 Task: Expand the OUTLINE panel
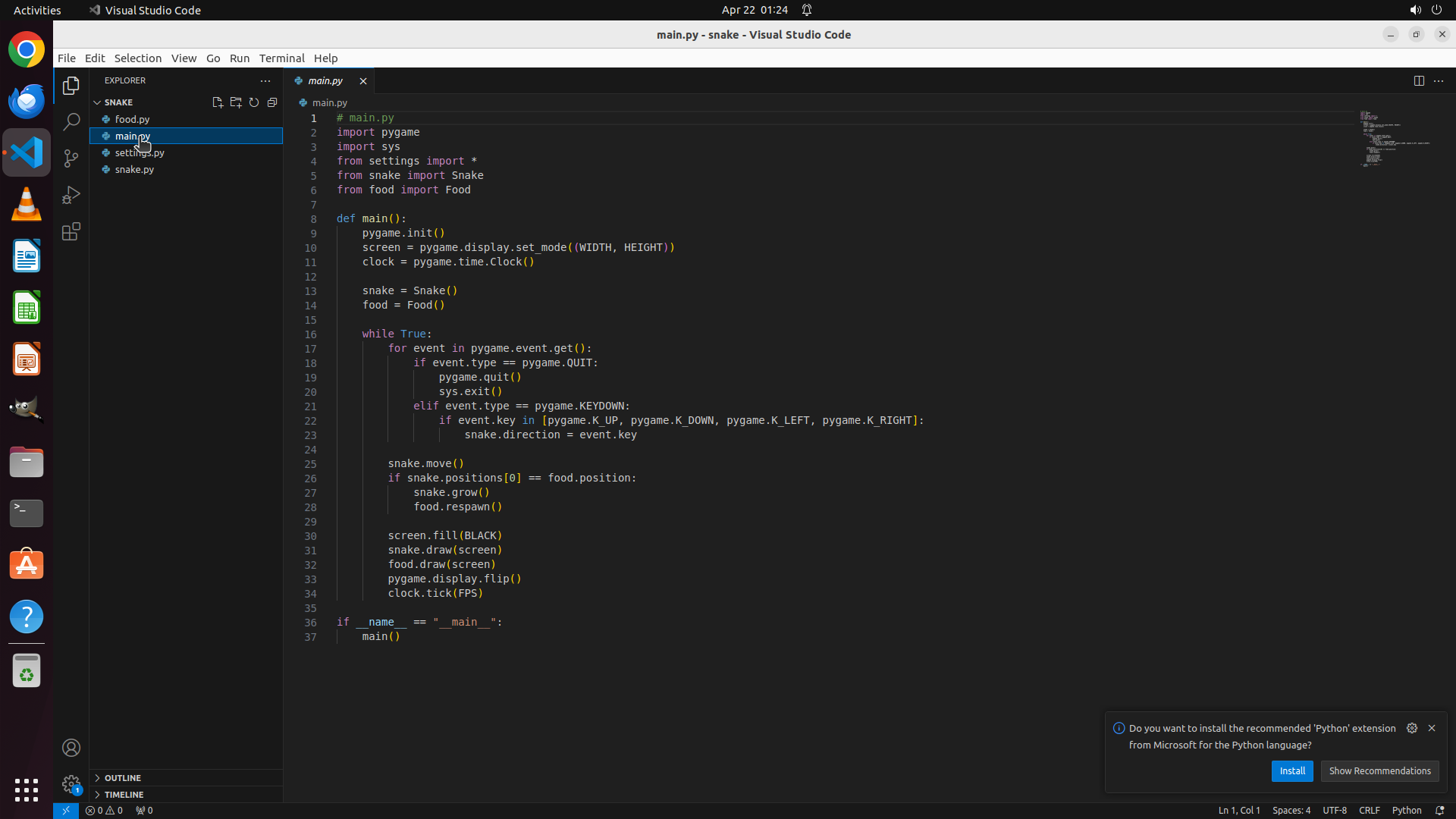coord(123,777)
